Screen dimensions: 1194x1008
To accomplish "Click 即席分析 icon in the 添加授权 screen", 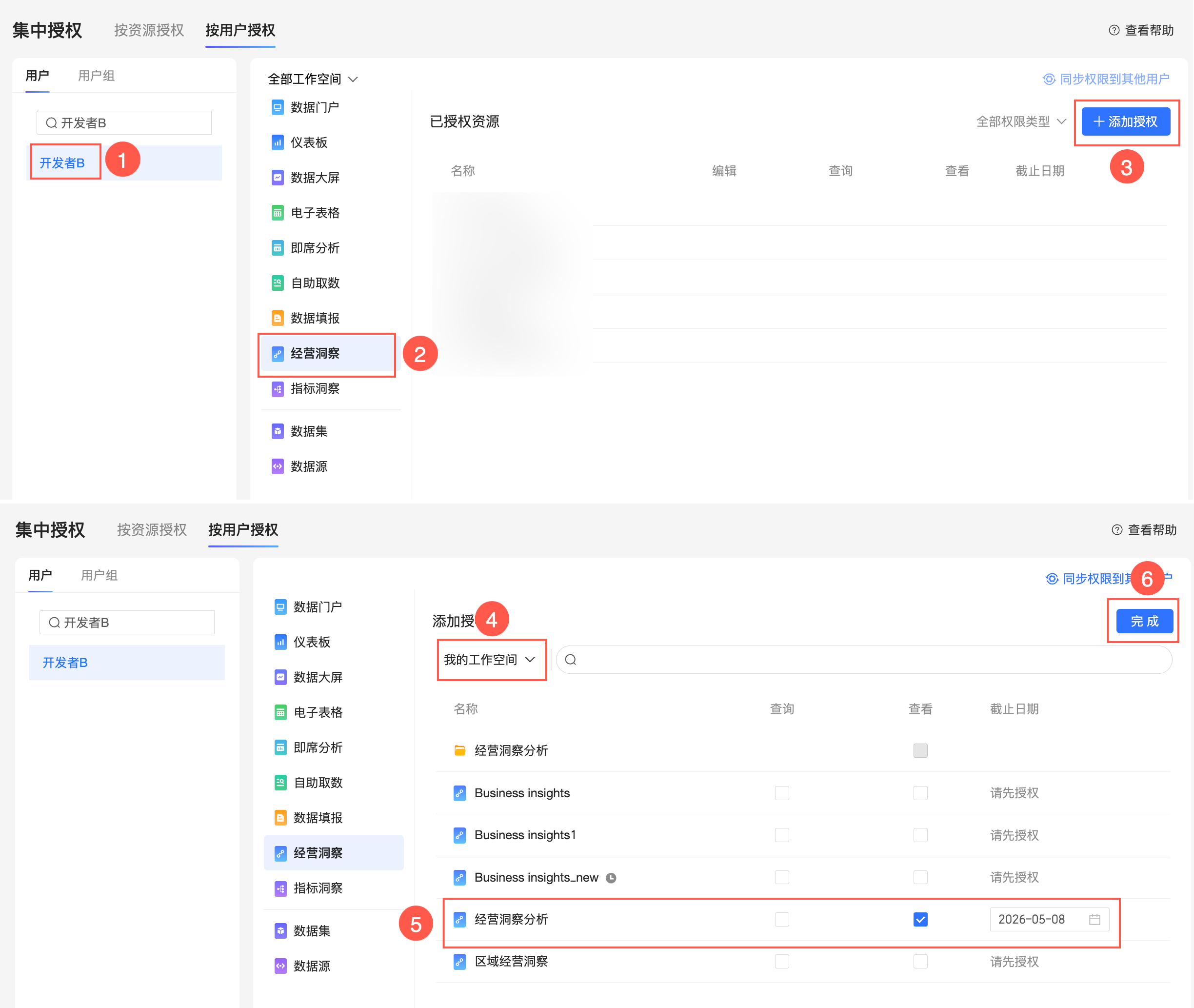I will pyautogui.click(x=280, y=747).
